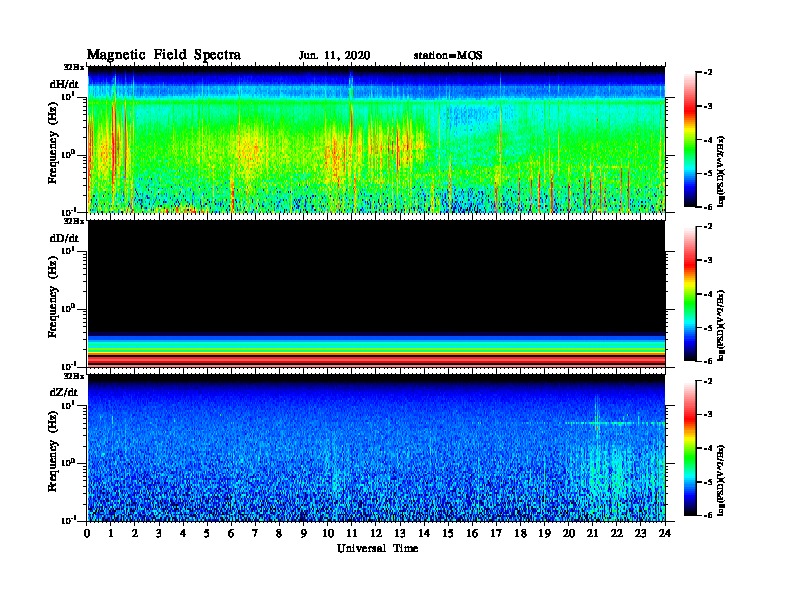Click hour tick label '9' on time axis
The image size is (792, 612).
(304, 533)
